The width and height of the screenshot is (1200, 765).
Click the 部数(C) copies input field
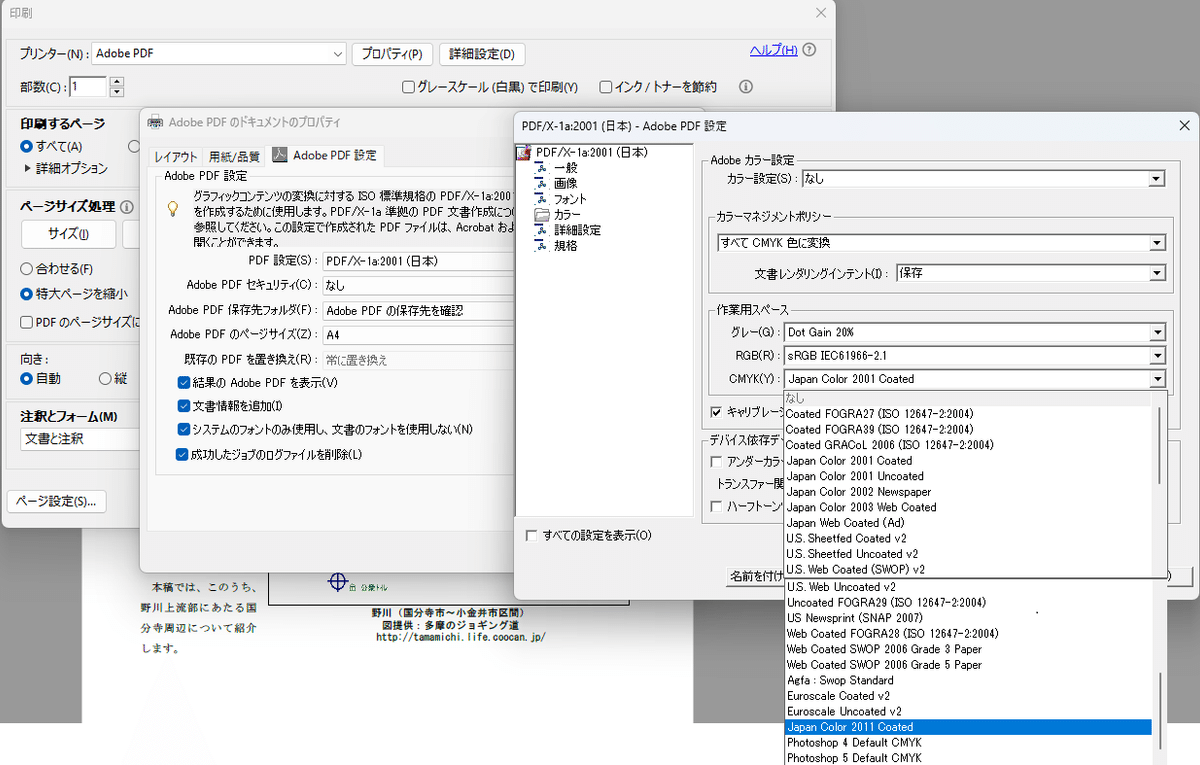(89, 86)
